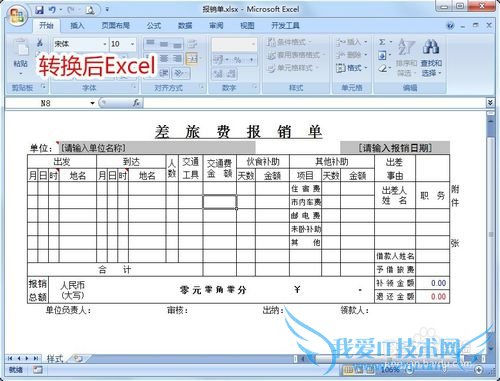Switch to the 开始 ribbon tab
The image size is (500, 381).
click(46, 26)
